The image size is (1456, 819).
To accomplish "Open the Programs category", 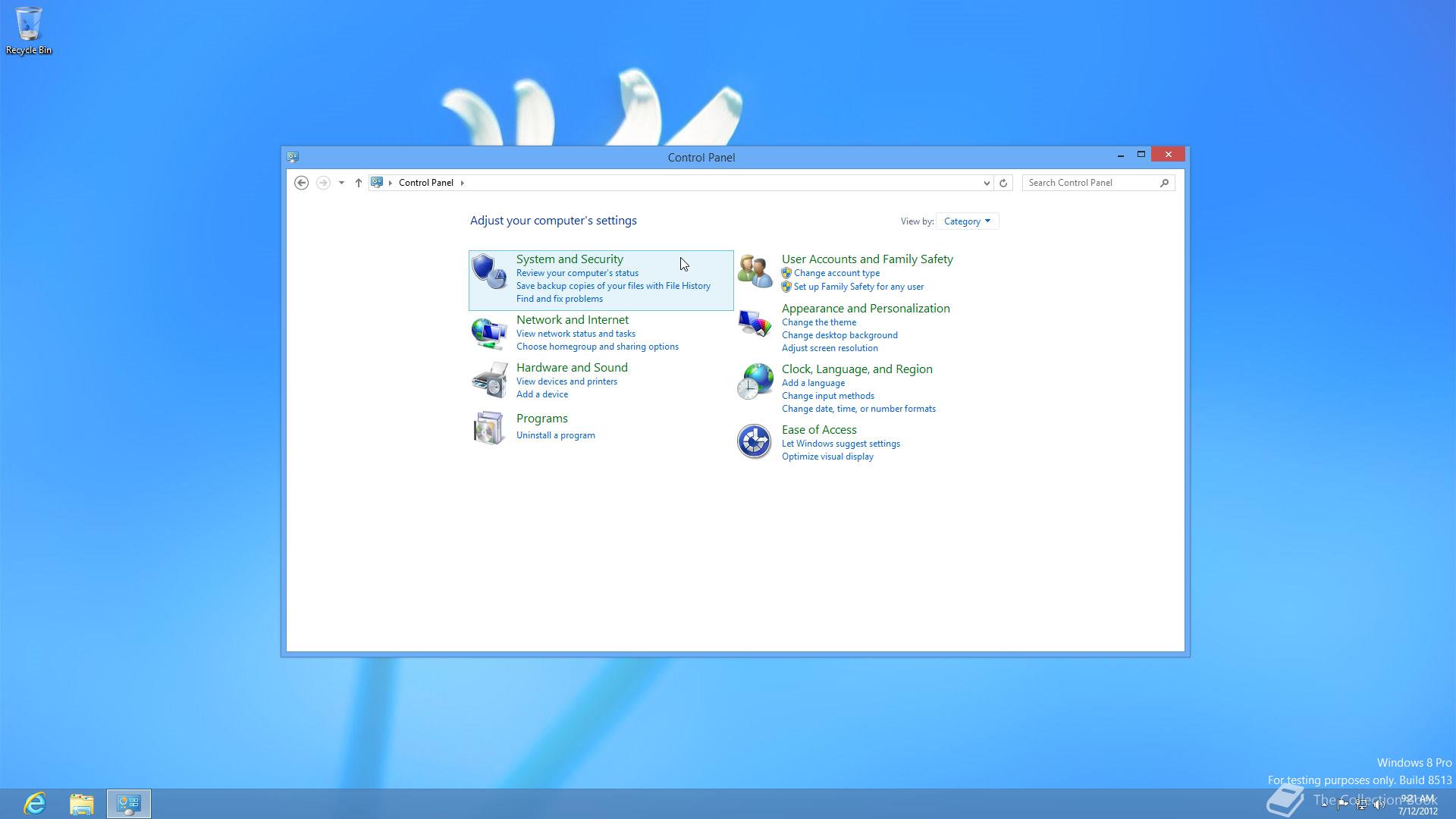I will tap(542, 419).
